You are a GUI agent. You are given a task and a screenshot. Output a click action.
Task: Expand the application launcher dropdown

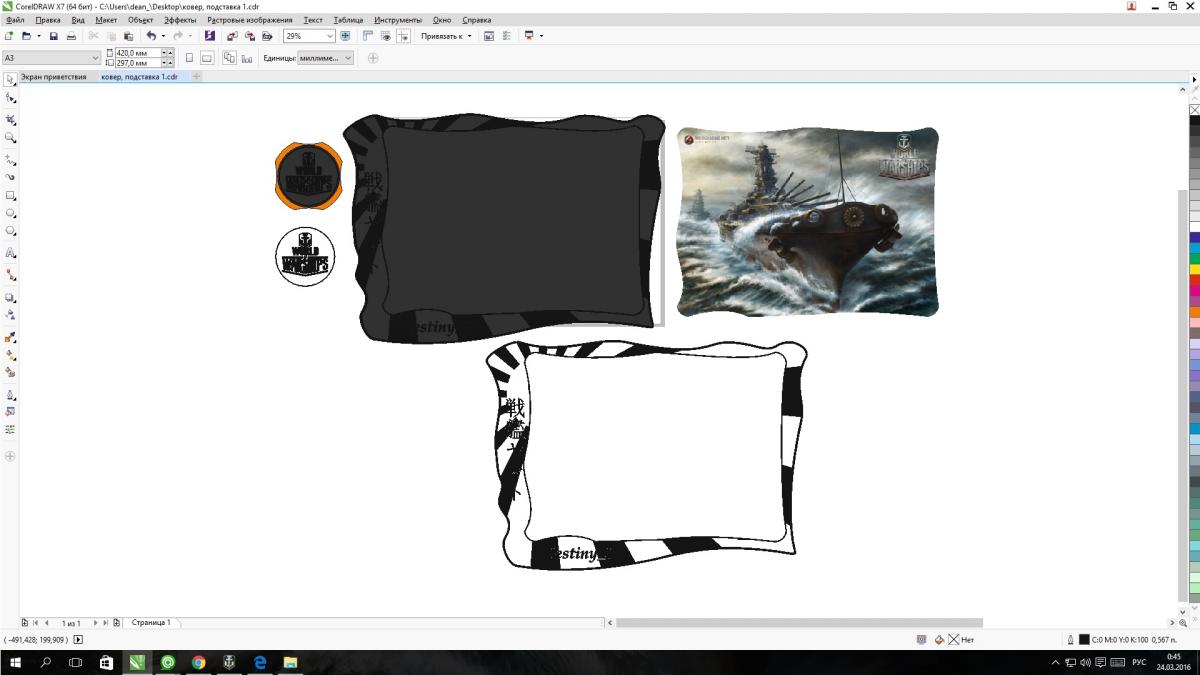coord(541,36)
